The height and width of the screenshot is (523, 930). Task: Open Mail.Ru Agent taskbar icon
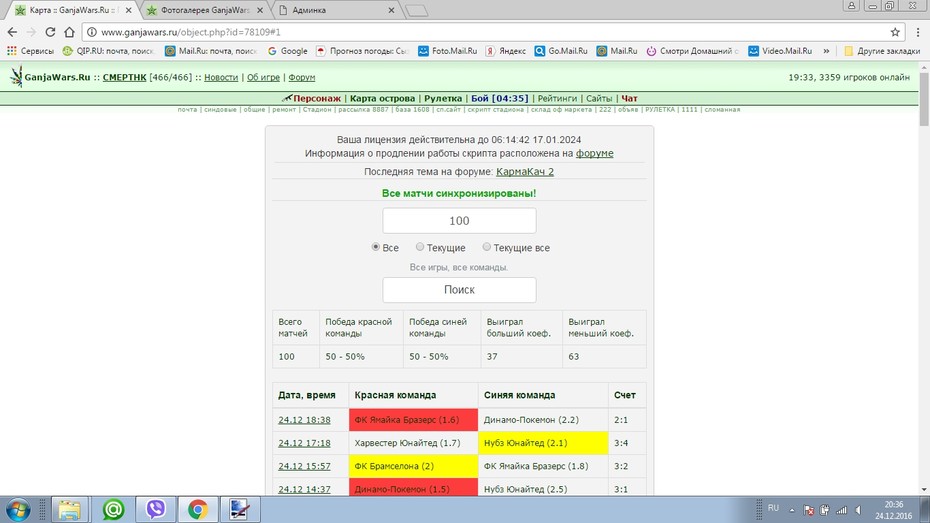coord(113,509)
